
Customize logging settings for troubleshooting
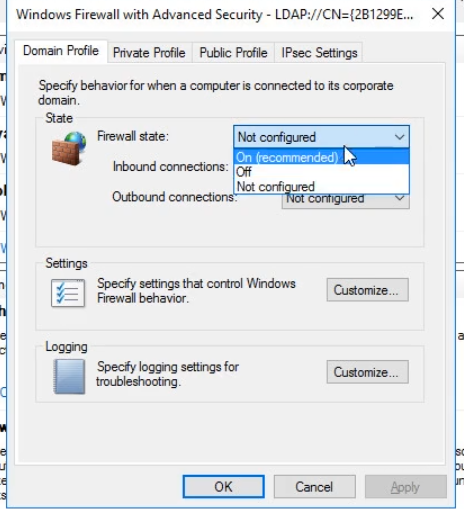(367, 372)
